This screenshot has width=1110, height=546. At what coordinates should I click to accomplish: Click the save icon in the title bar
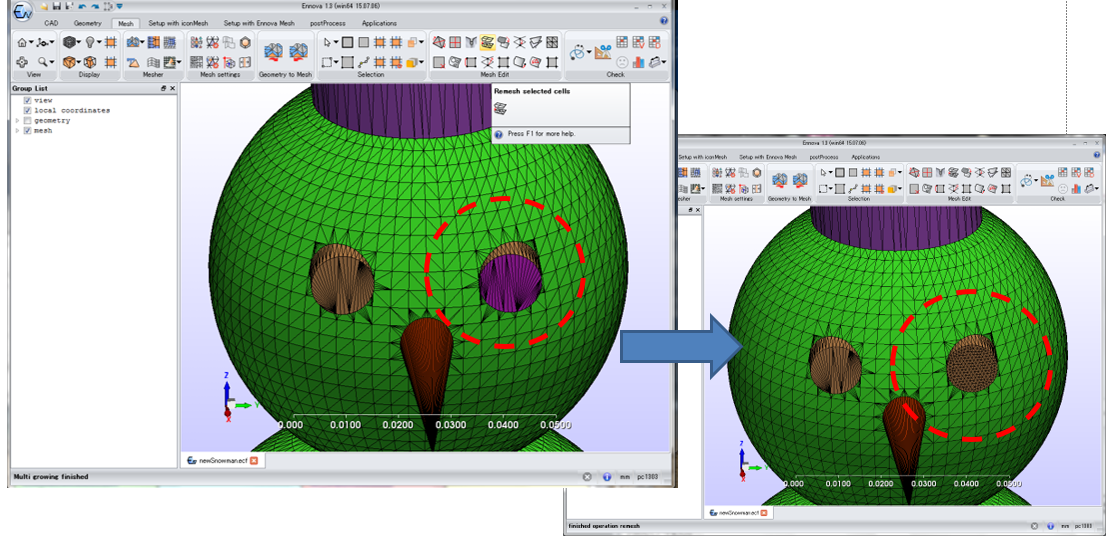[x=56, y=6]
